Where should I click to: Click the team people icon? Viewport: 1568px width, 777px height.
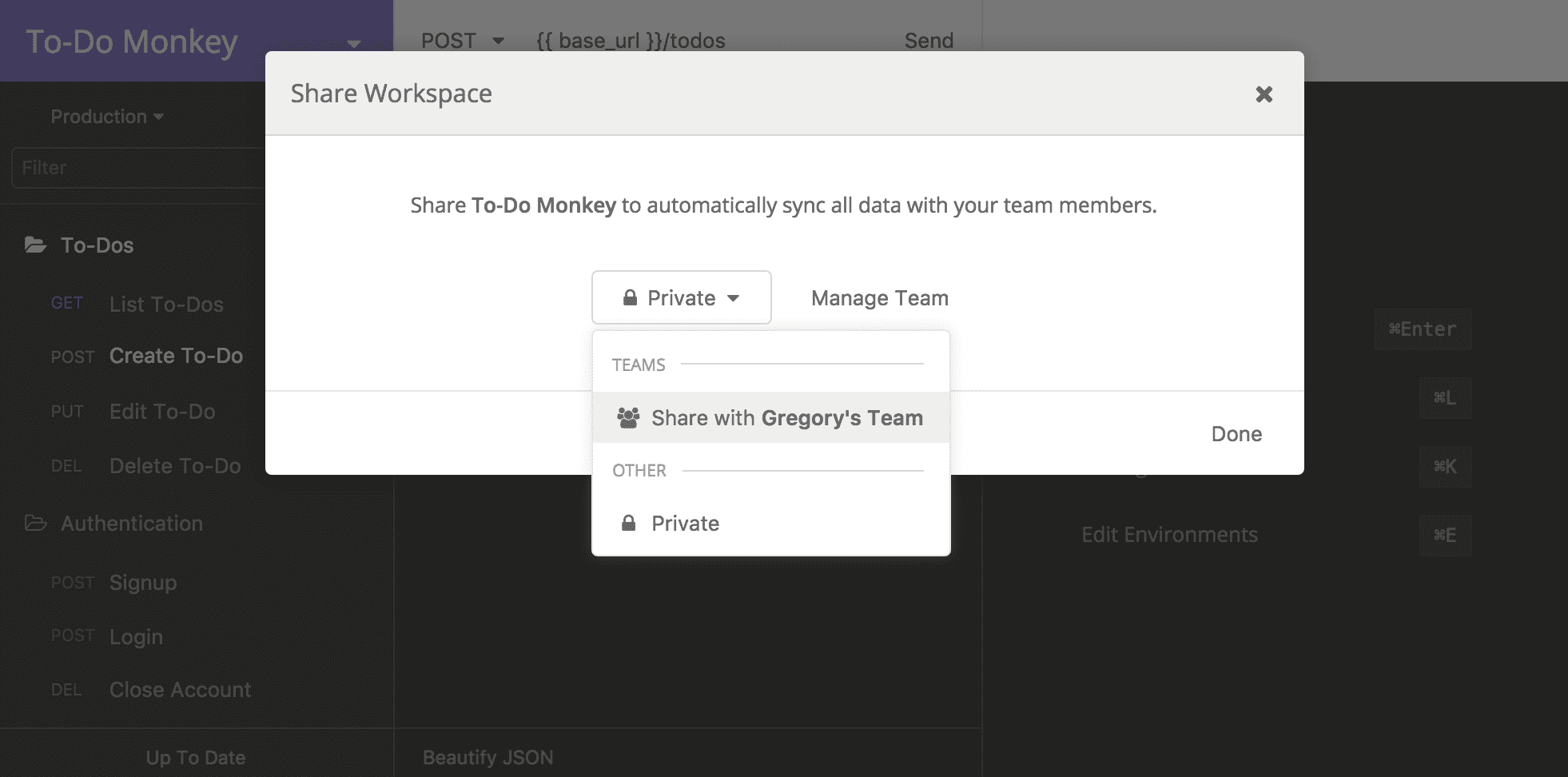tap(628, 418)
